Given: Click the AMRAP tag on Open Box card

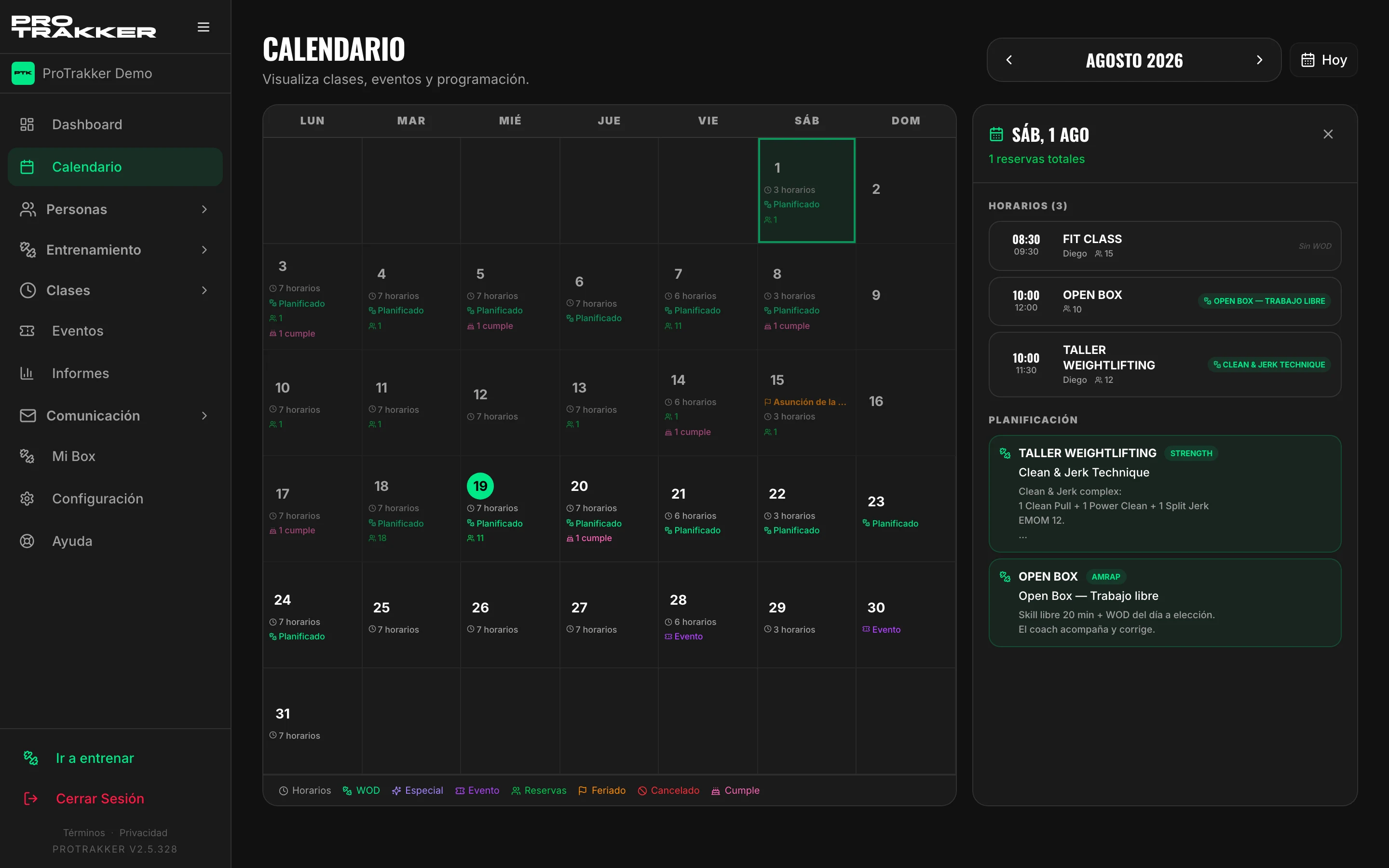Looking at the screenshot, I should point(1105,577).
